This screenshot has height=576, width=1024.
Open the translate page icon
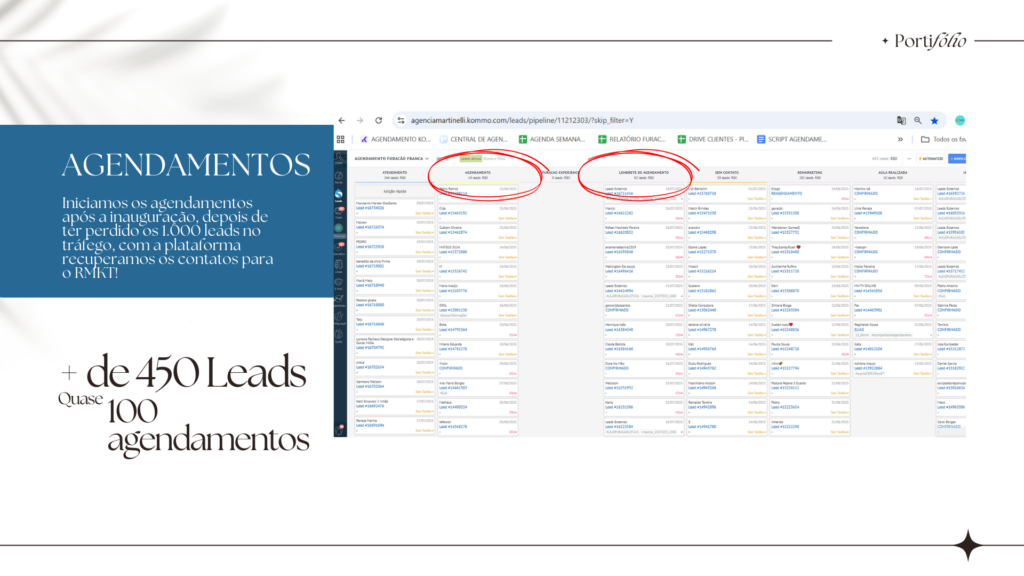coord(901,120)
